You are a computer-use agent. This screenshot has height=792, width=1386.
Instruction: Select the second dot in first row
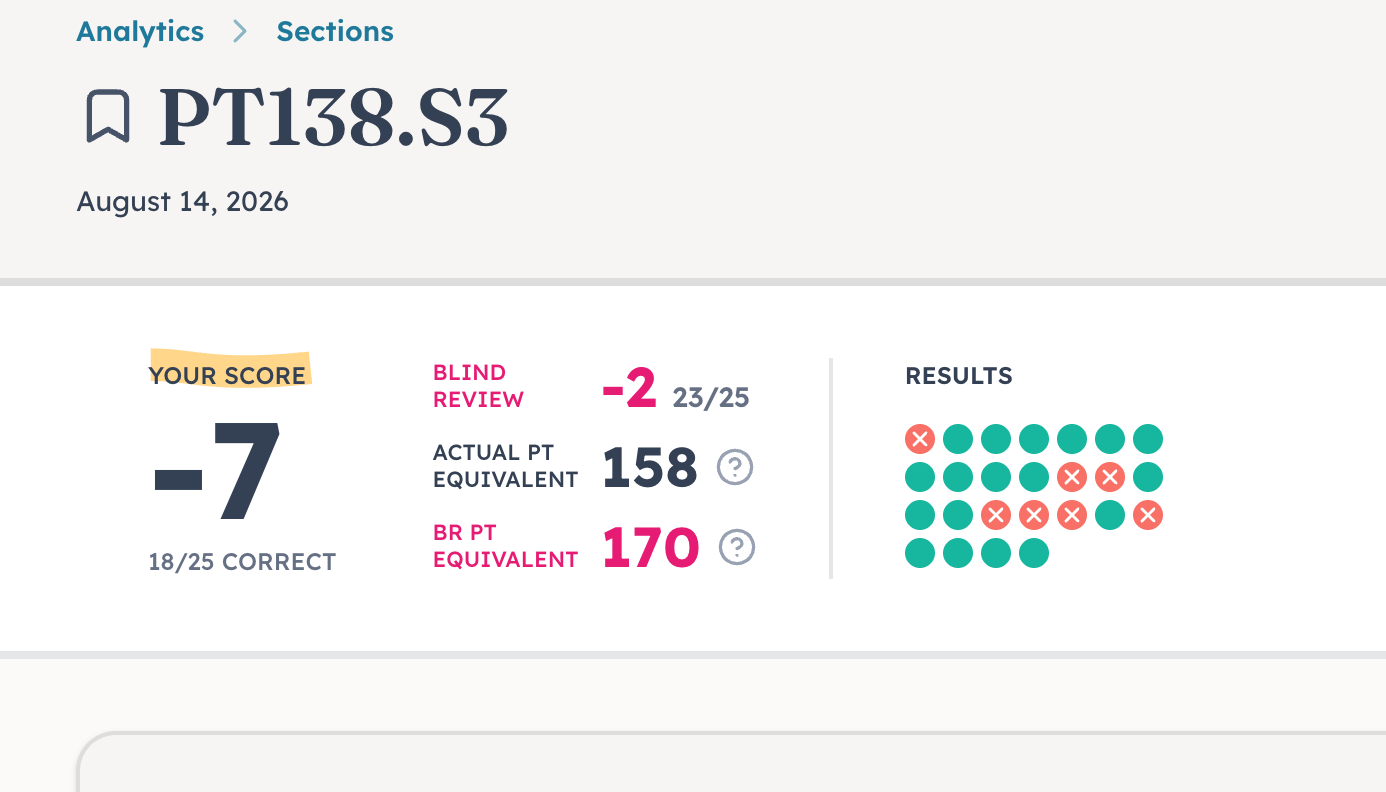(958, 439)
